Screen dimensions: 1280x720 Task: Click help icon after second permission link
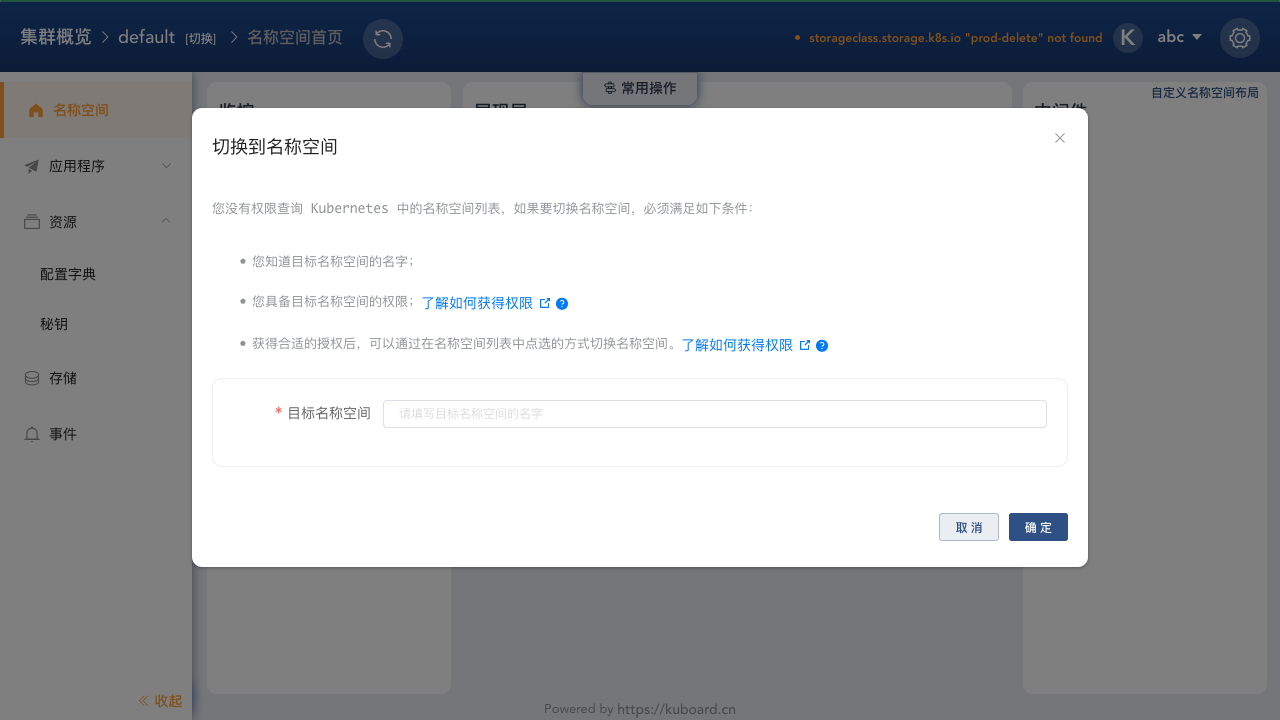pyautogui.click(x=822, y=346)
